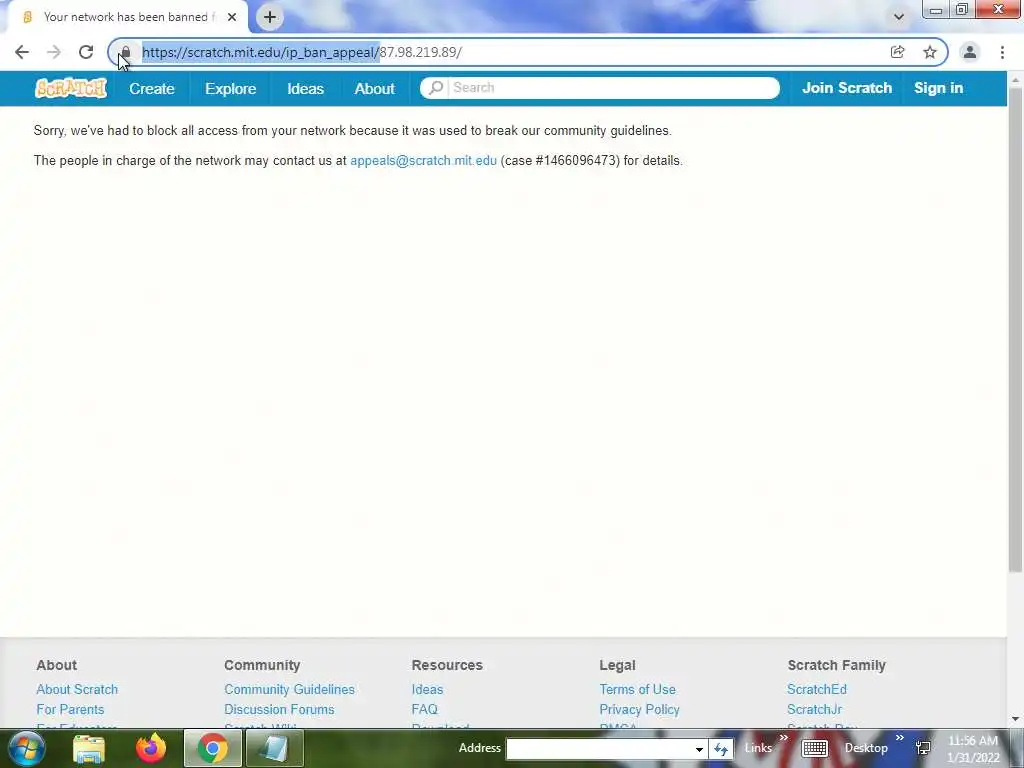Click the taskbar clock showing 11:56 AM
The image size is (1024, 768).
pyautogui.click(x=973, y=741)
